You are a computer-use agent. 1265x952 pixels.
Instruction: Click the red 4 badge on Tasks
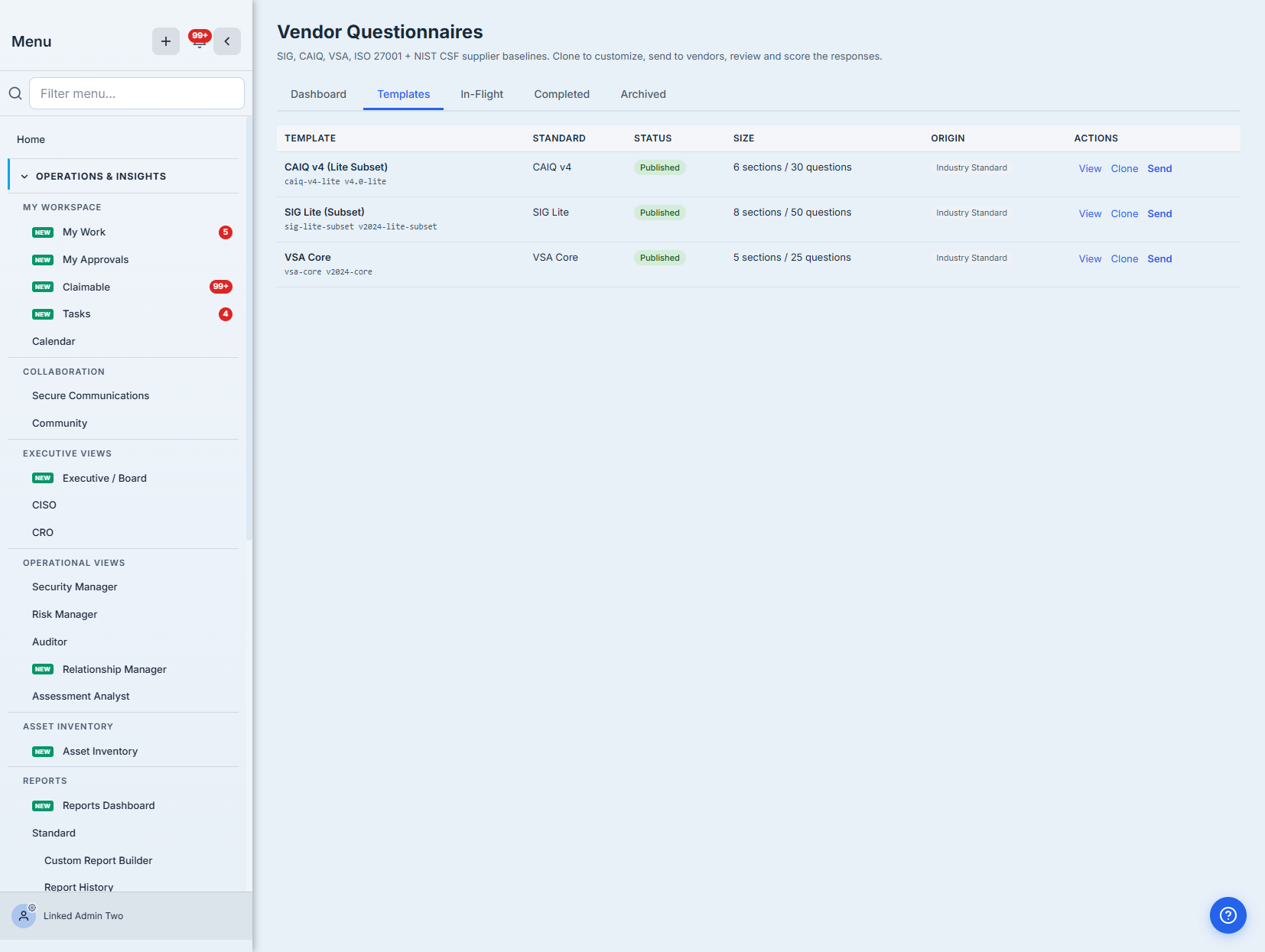[226, 314]
